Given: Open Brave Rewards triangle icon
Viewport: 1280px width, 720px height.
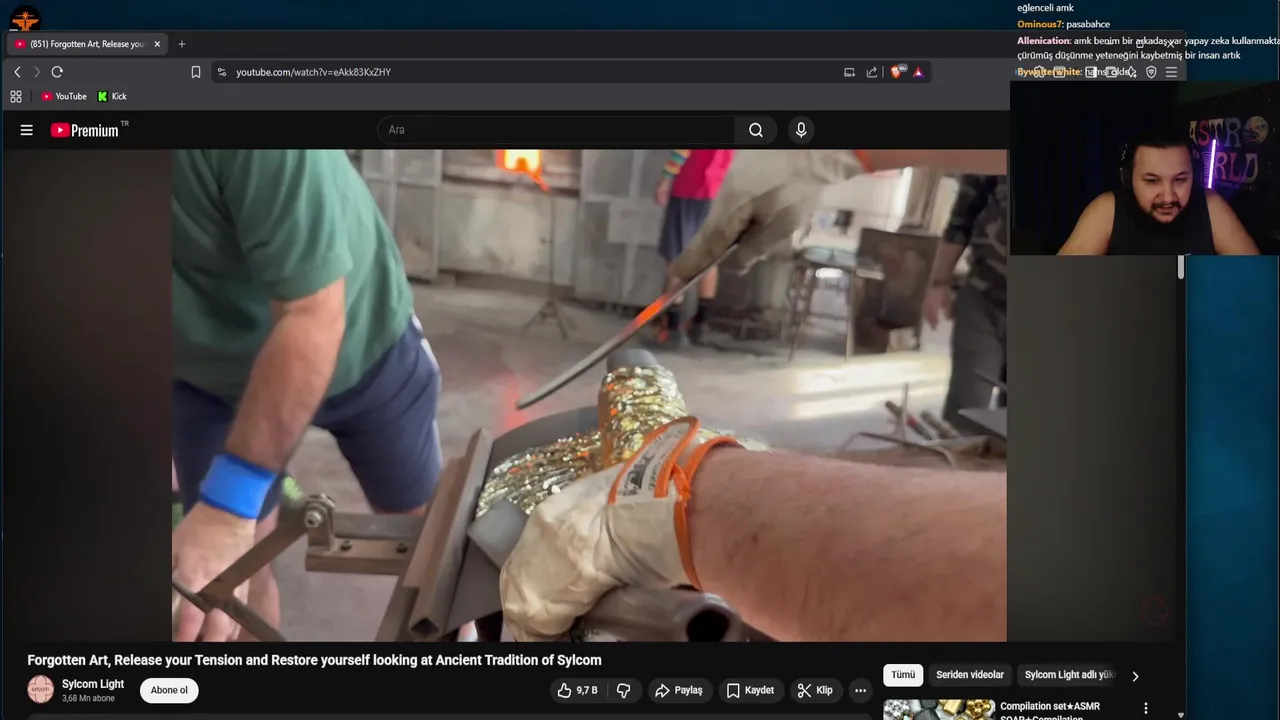Looking at the screenshot, I should coord(918,72).
